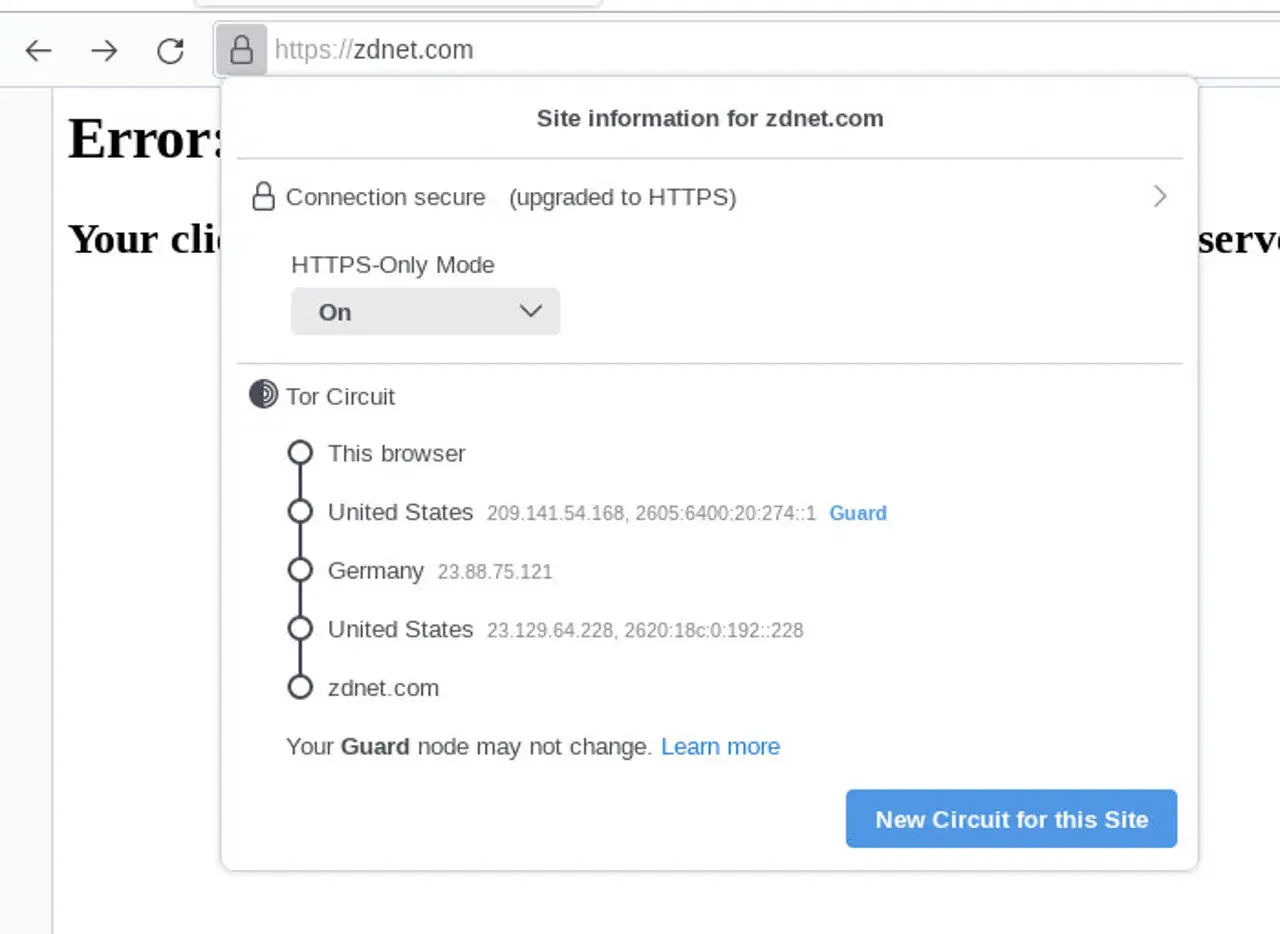Click the Site information for zdnet.com header
This screenshot has height=934, width=1280.
(x=710, y=119)
